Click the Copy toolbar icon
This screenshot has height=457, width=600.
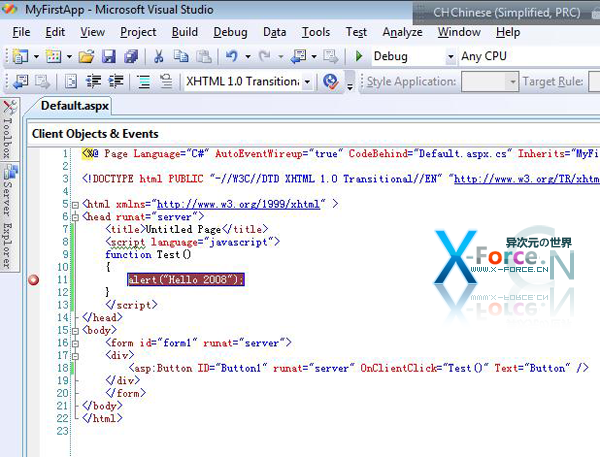tap(181, 57)
